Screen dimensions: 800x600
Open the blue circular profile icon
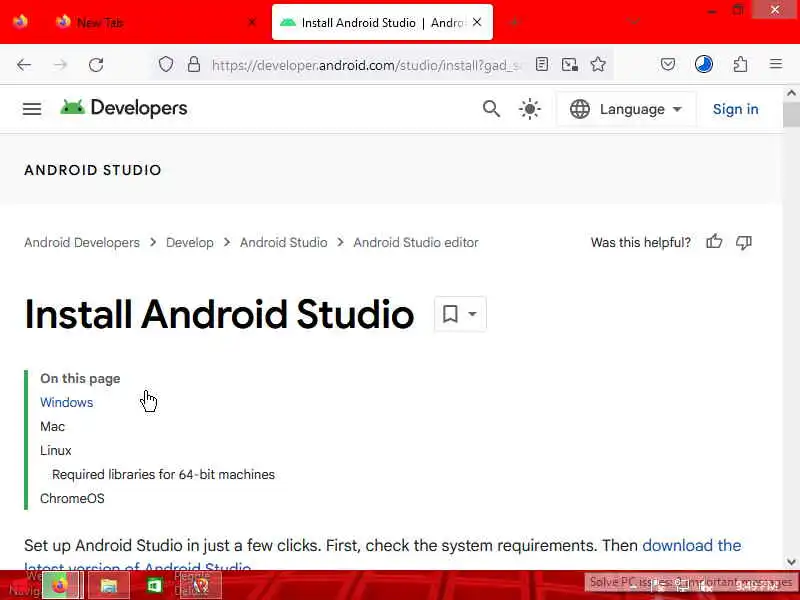[704, 64]
